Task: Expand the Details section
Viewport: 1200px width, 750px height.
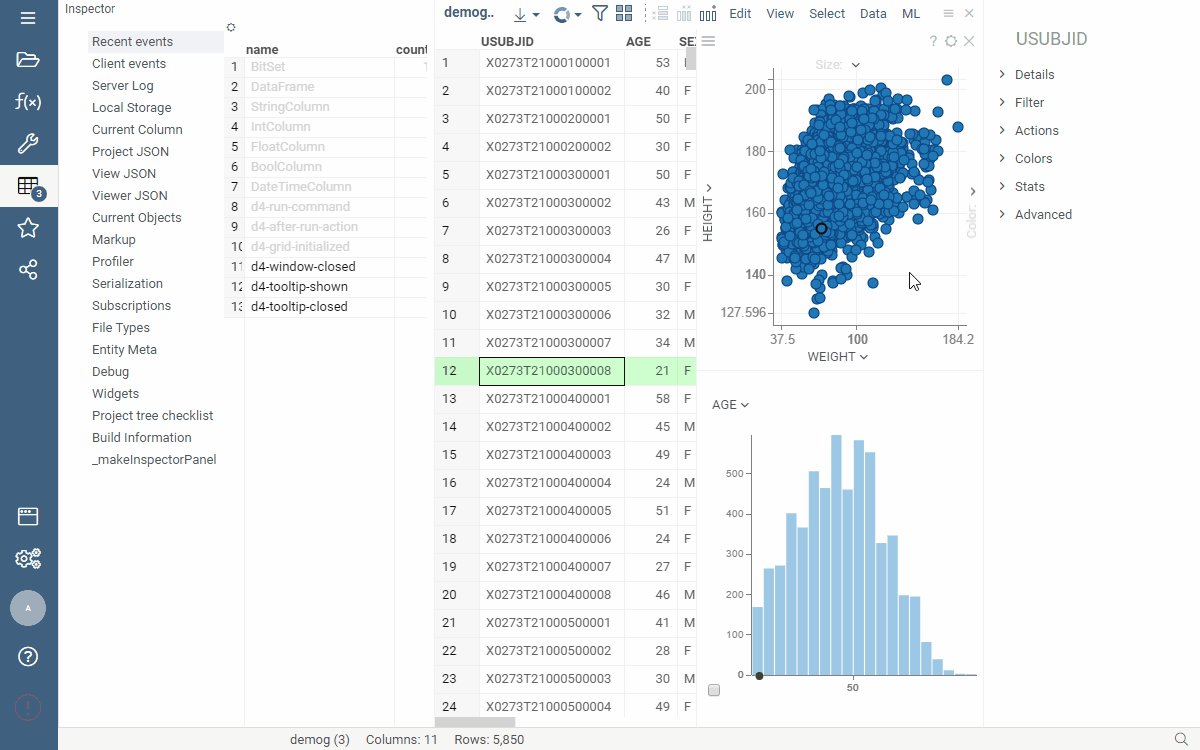Action: point(1034,75)
